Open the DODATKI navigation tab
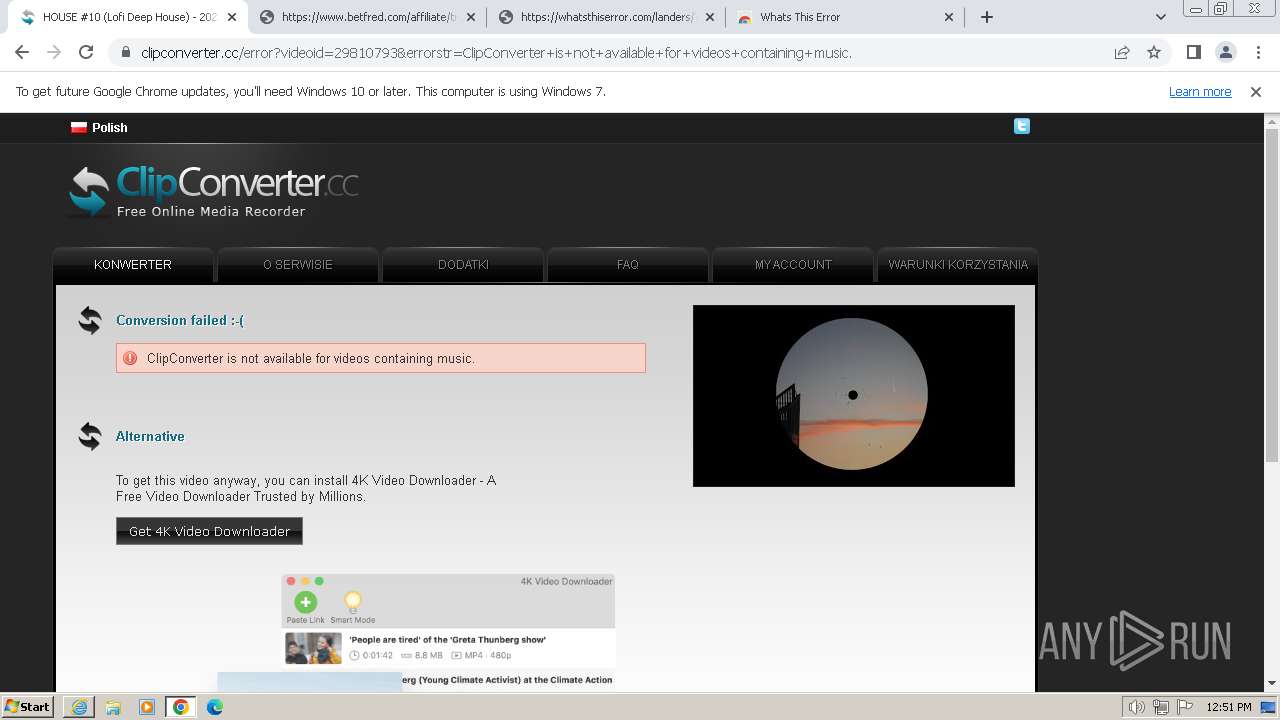This screenshot has width=1280, height=720. [x=463, y=264]
